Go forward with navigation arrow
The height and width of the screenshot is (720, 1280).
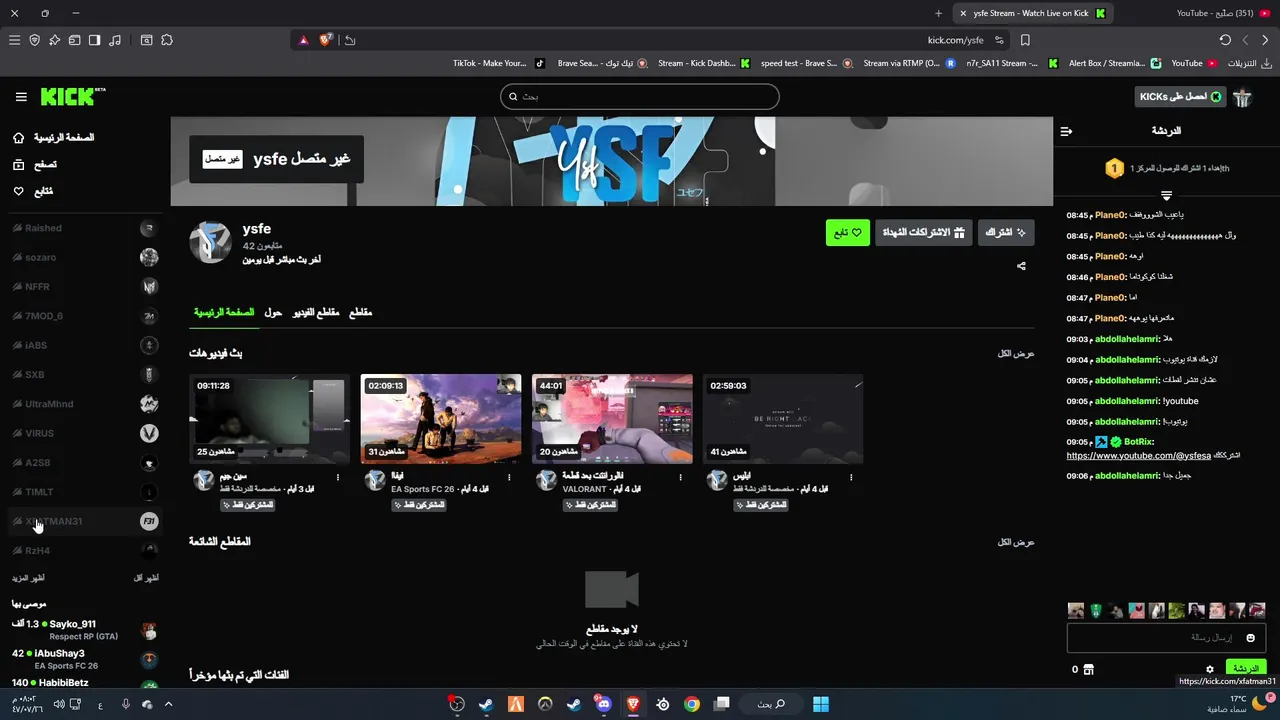[x=1265, y=40]
